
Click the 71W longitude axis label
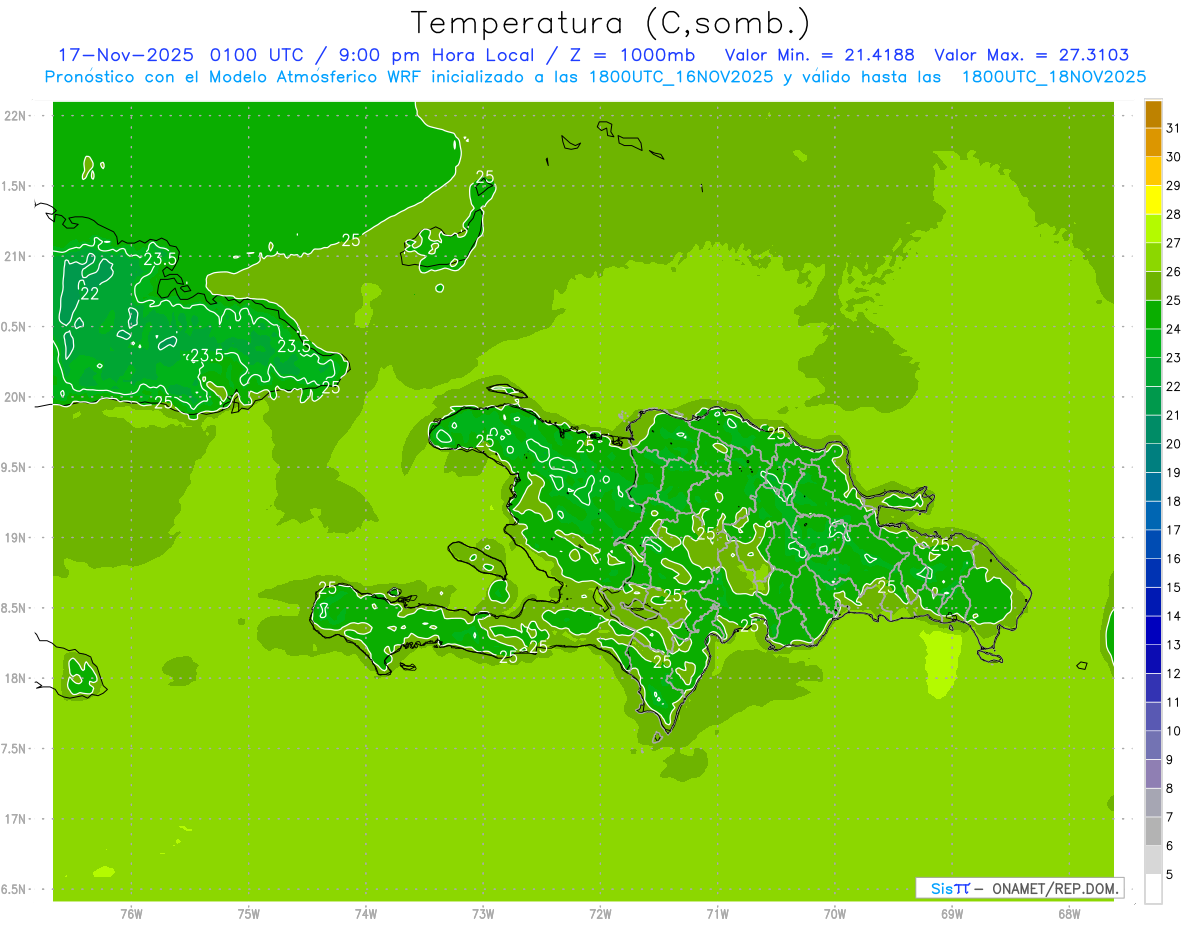[x=717, y=914]
